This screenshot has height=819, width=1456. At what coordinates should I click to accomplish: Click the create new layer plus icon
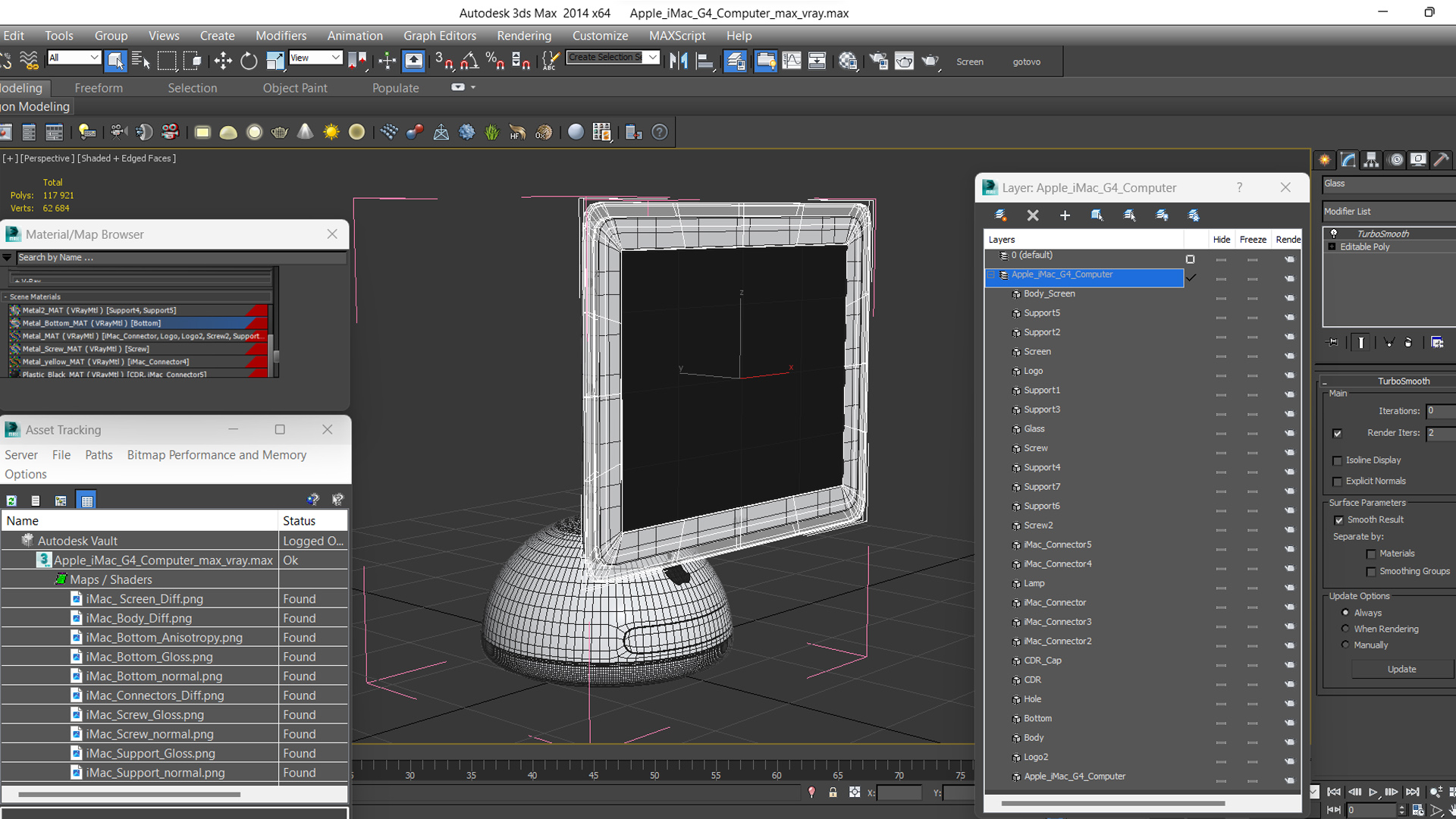point(1065,215)
